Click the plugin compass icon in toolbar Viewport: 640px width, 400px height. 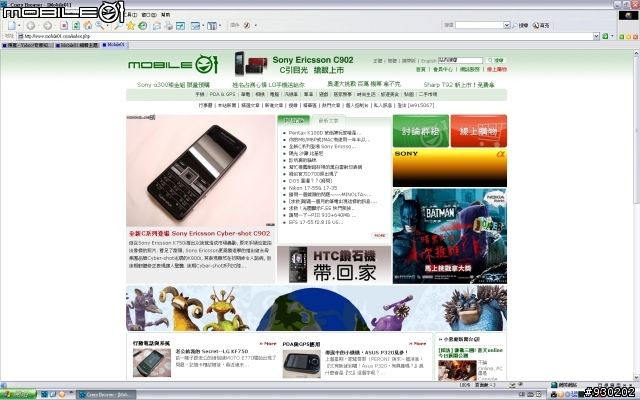pyautogui.click(x=247, y=25)
